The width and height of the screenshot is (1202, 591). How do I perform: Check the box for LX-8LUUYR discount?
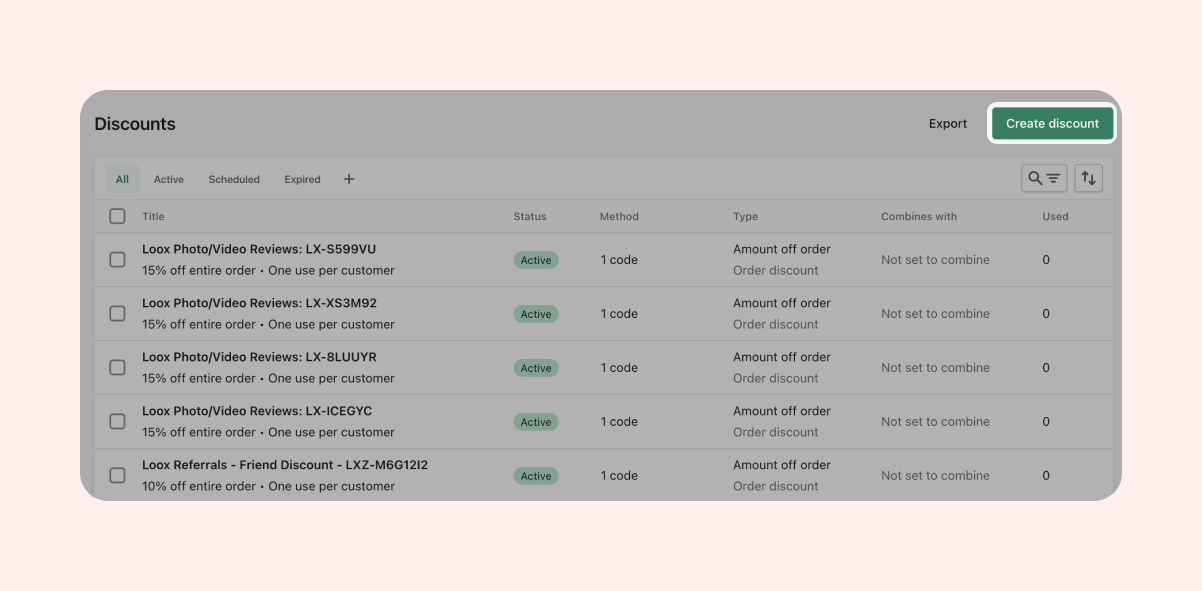click(117, 368)
